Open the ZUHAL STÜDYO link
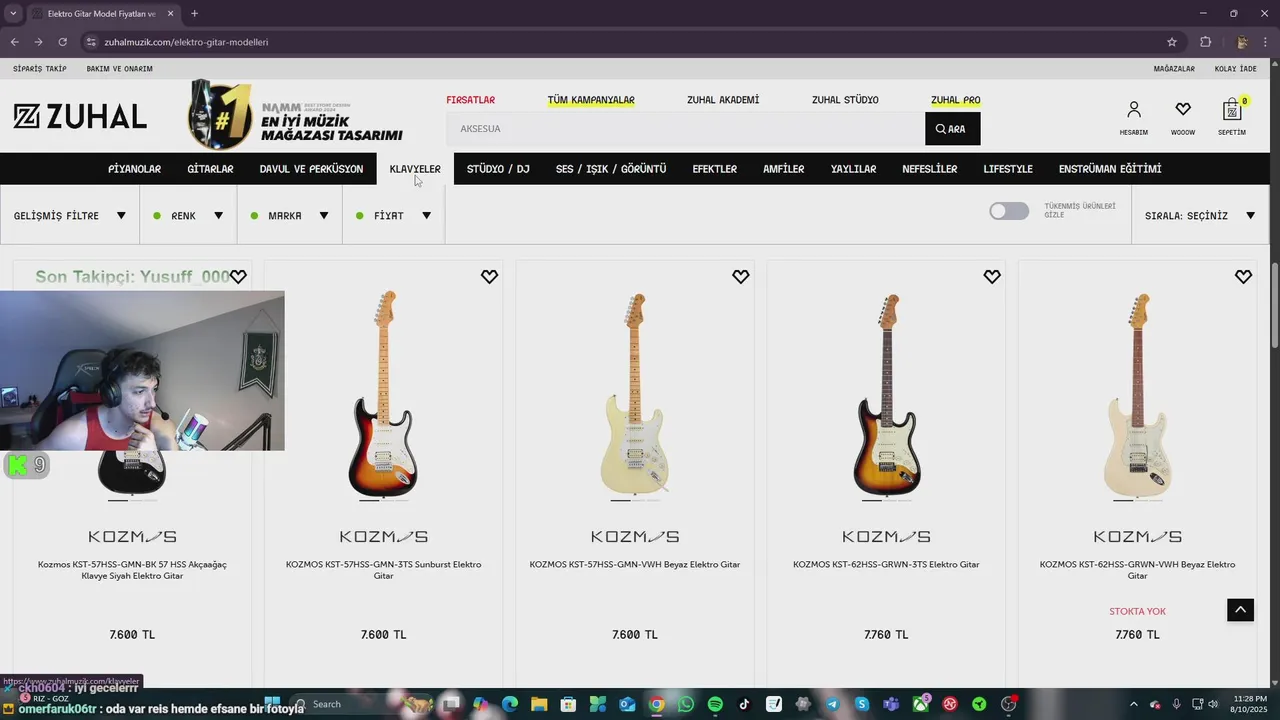 pos(845,100)
